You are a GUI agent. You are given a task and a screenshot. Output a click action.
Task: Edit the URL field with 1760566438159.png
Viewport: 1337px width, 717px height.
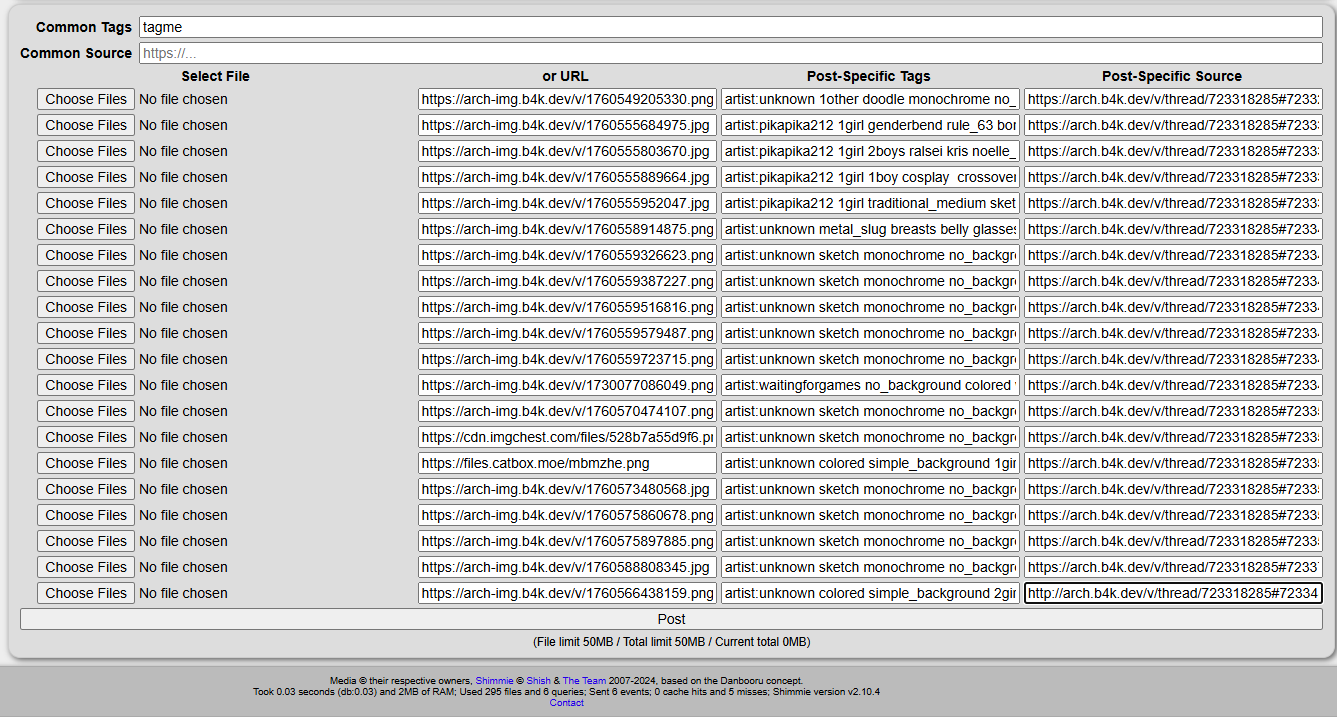[567, 593]
